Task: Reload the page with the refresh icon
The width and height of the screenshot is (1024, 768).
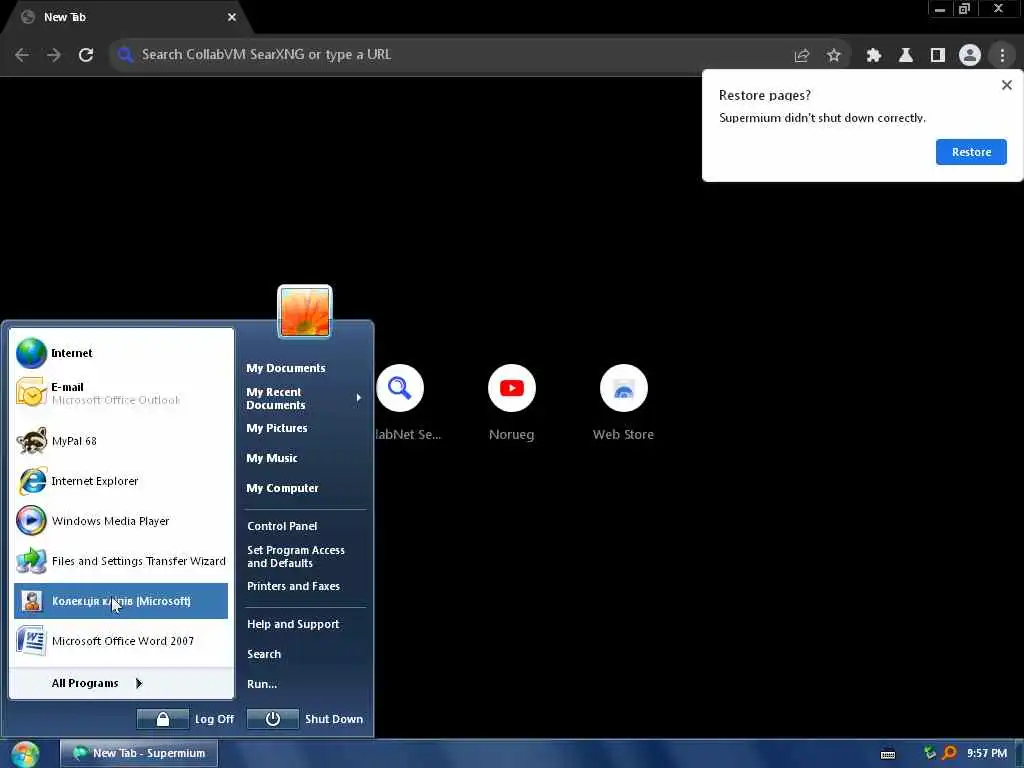Action: coord(86,55)
